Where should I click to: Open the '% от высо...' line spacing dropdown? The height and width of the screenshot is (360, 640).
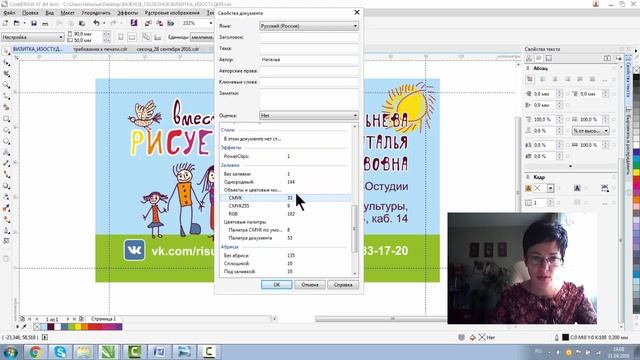(590, 131)
